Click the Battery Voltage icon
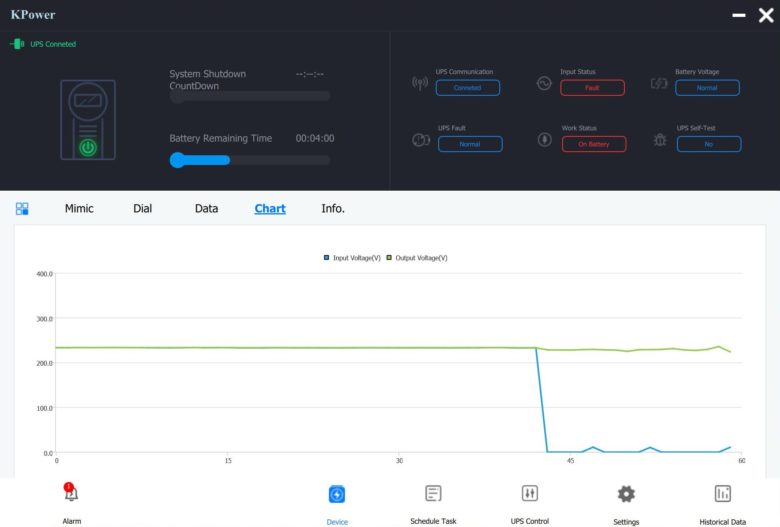This screenshot has height=527, width=780. click(x=659, y=83)
